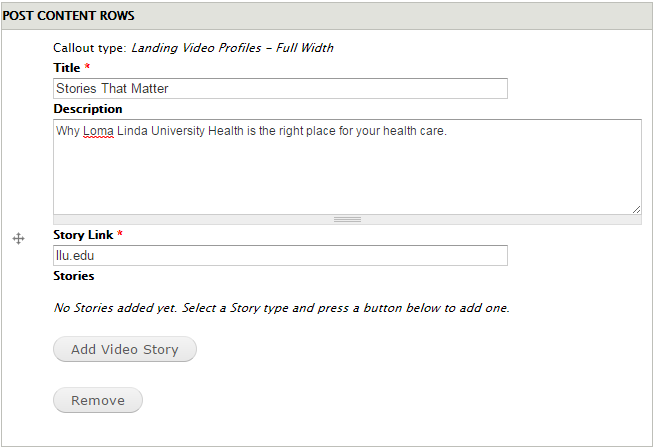Click the Stories section heading
Viewport: 654px width, 447px height.
(74, 276)
